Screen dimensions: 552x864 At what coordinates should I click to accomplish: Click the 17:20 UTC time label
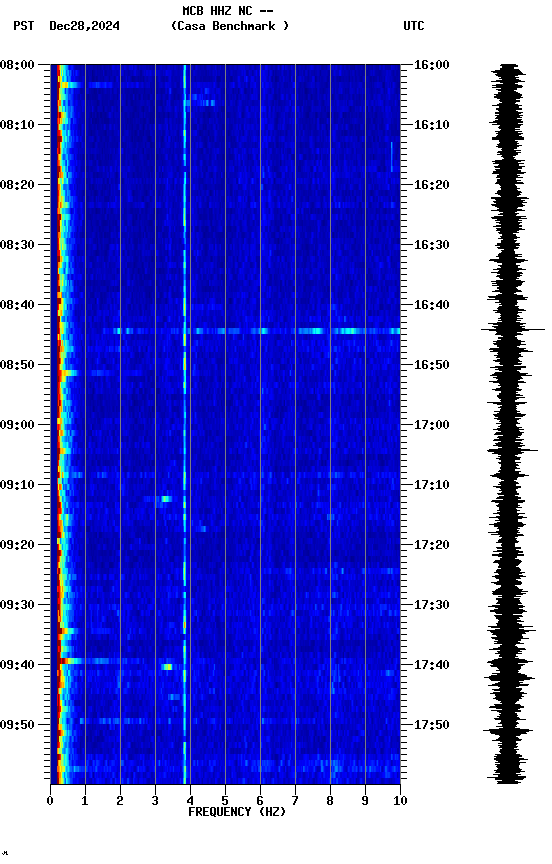(432, 545)
